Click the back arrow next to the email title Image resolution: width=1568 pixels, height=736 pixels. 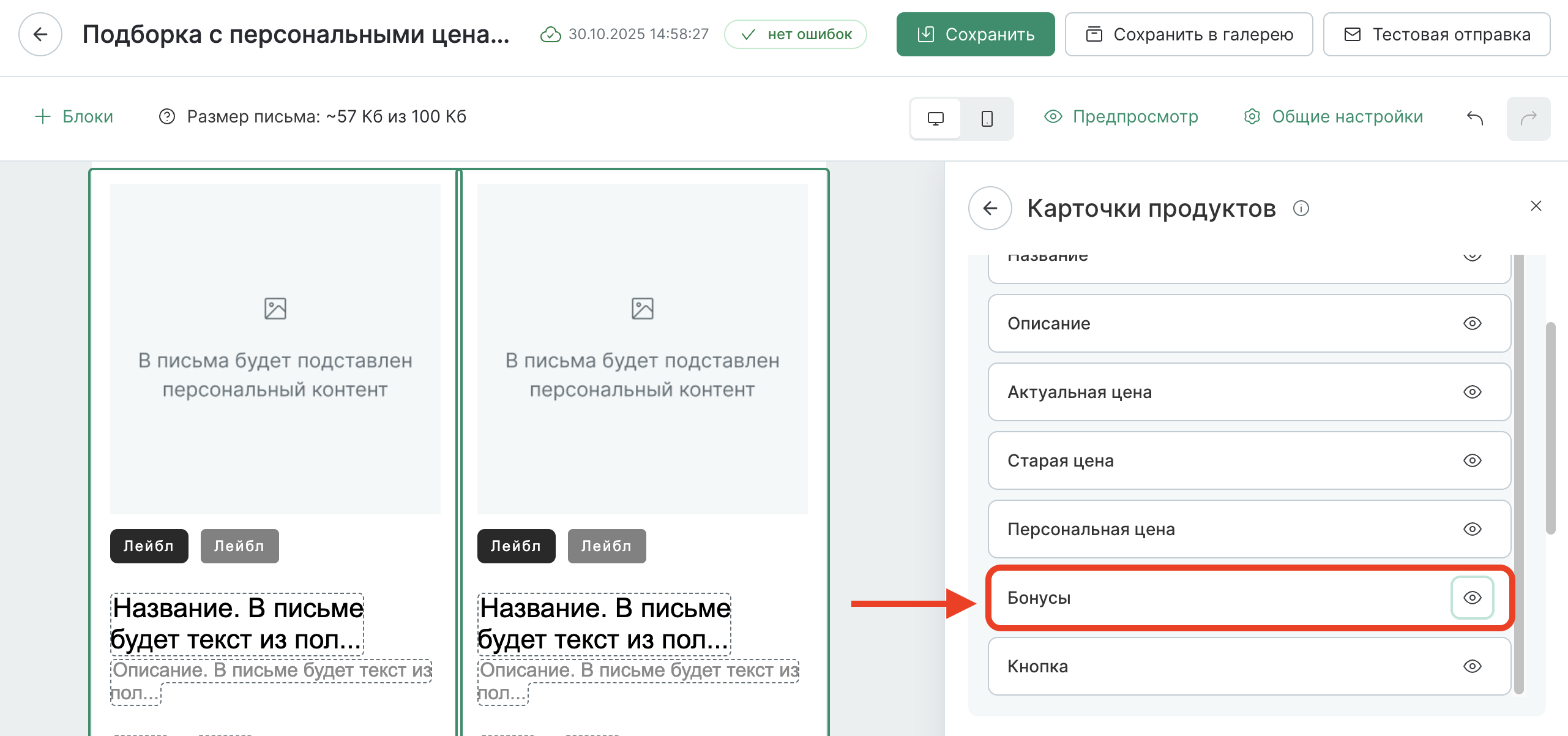click(40, 34)
